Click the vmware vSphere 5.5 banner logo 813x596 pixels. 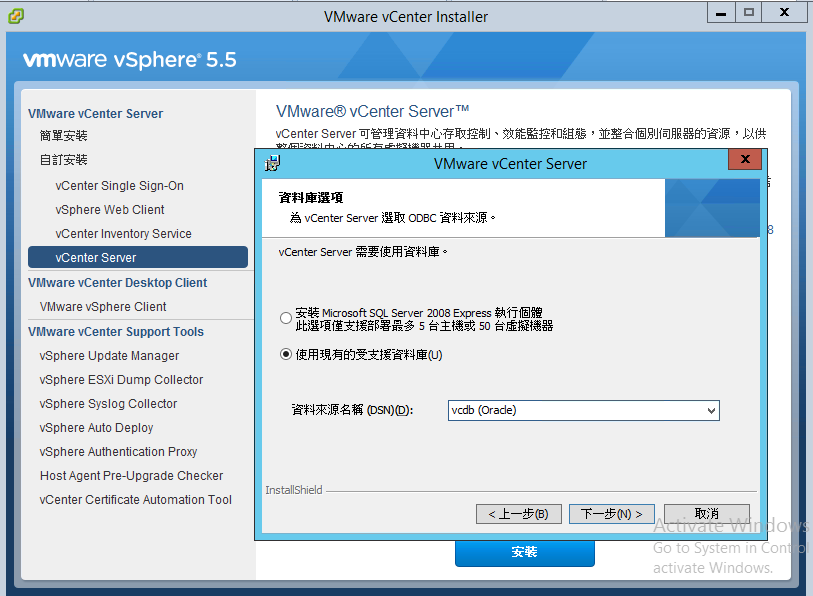tap(130, 60)
